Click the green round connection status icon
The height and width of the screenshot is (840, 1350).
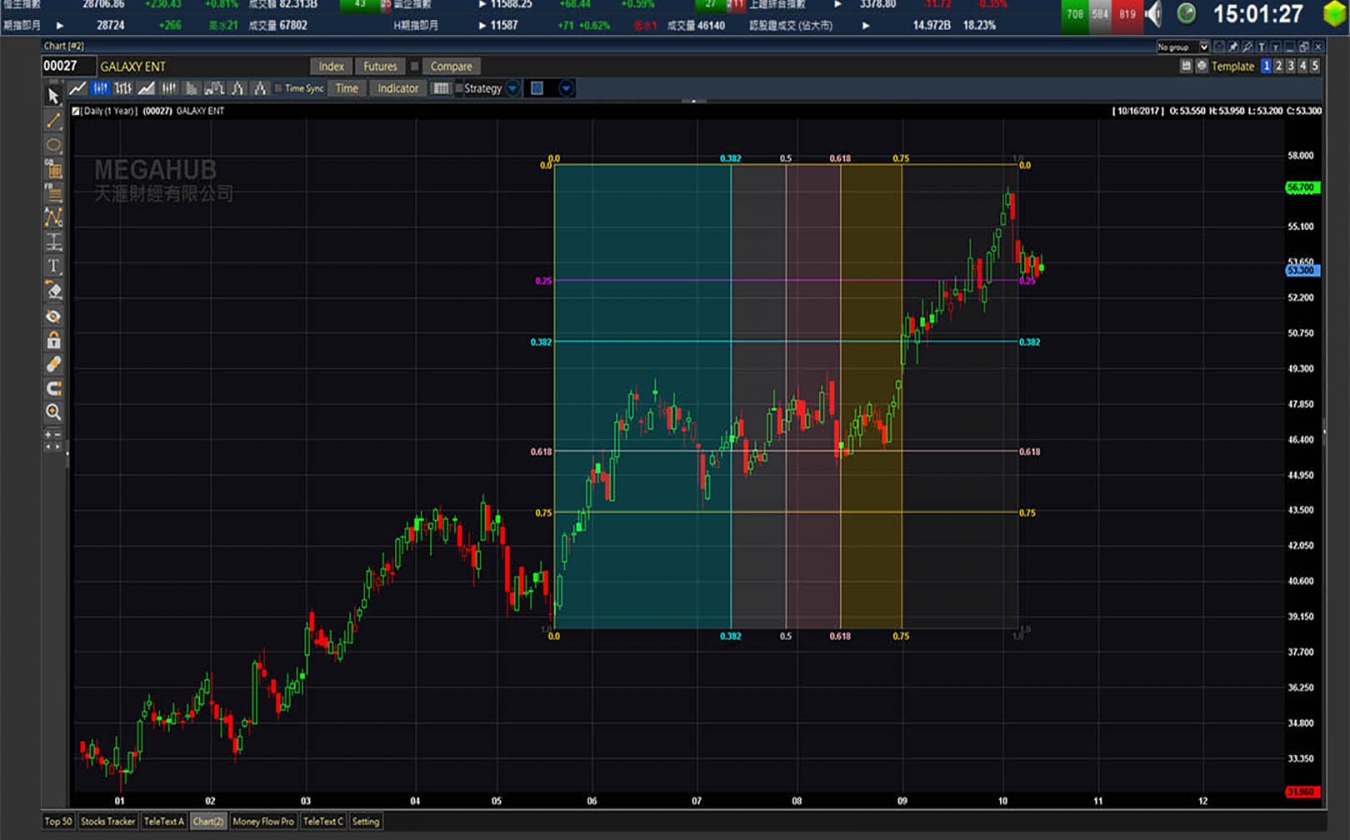point(1186,13)
